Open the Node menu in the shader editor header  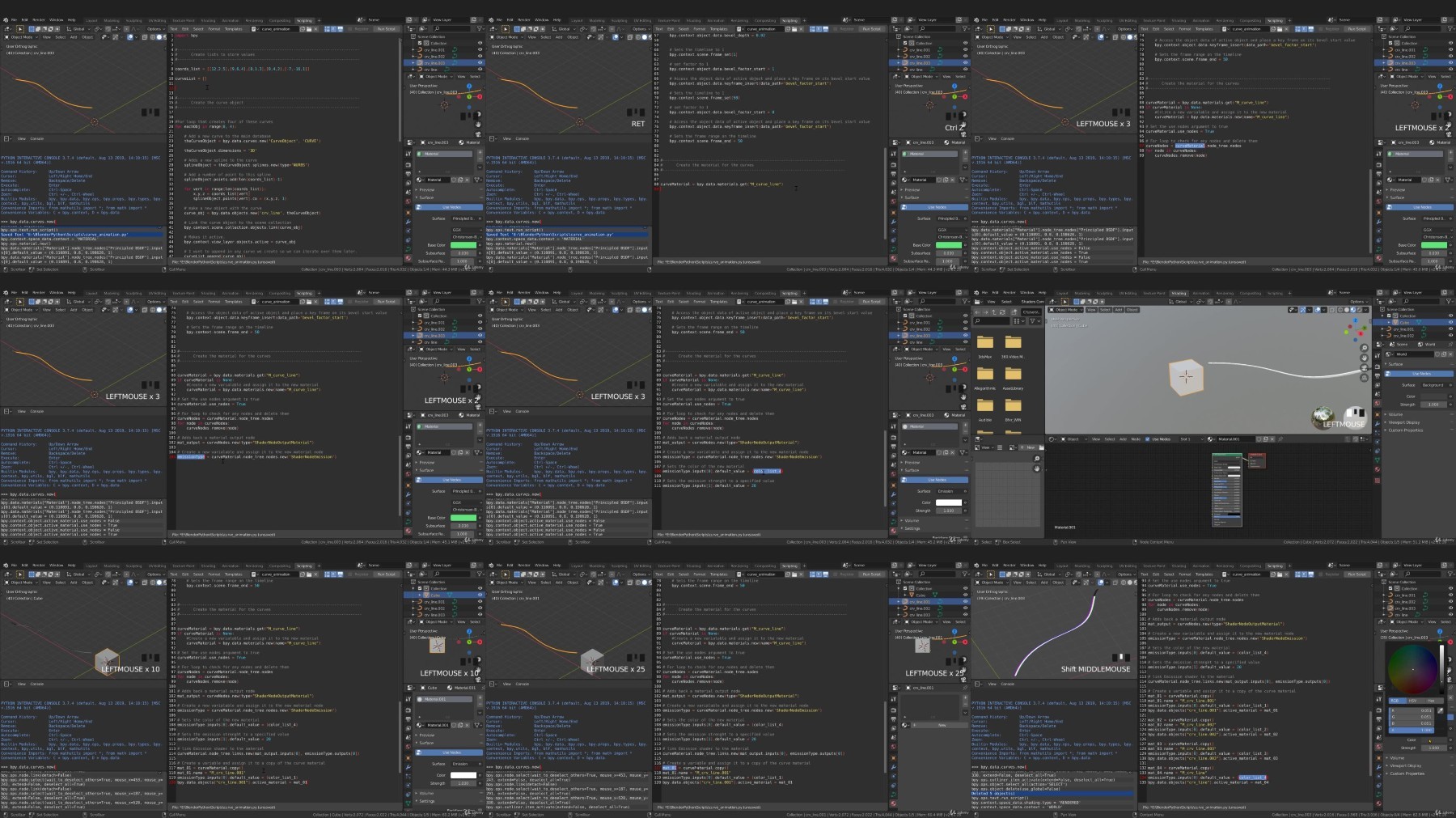coord(1136,439)
